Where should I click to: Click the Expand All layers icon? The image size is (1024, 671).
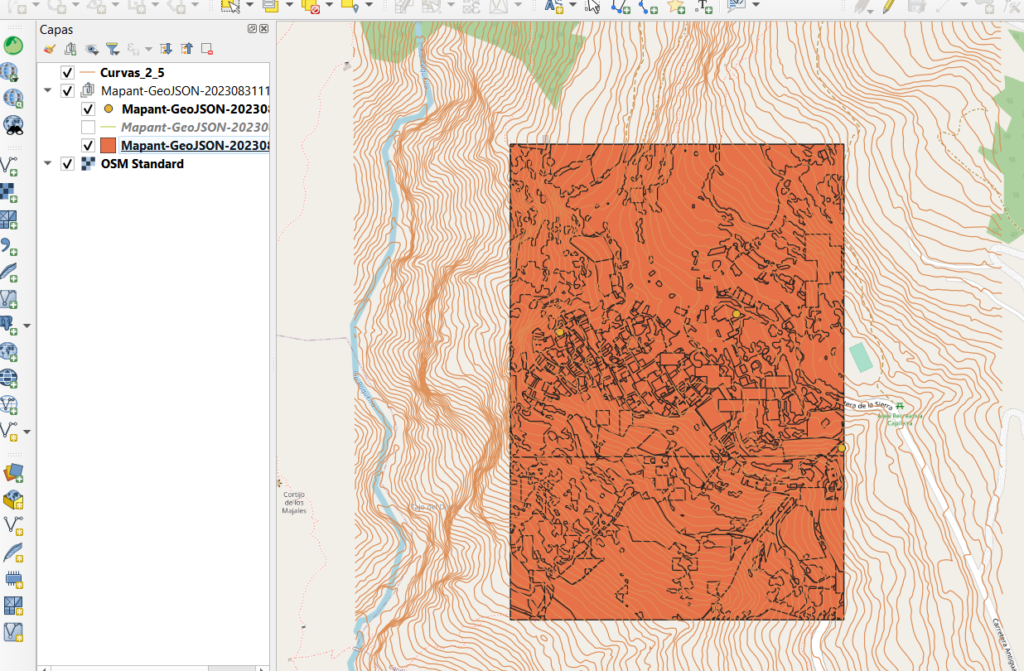167,48
